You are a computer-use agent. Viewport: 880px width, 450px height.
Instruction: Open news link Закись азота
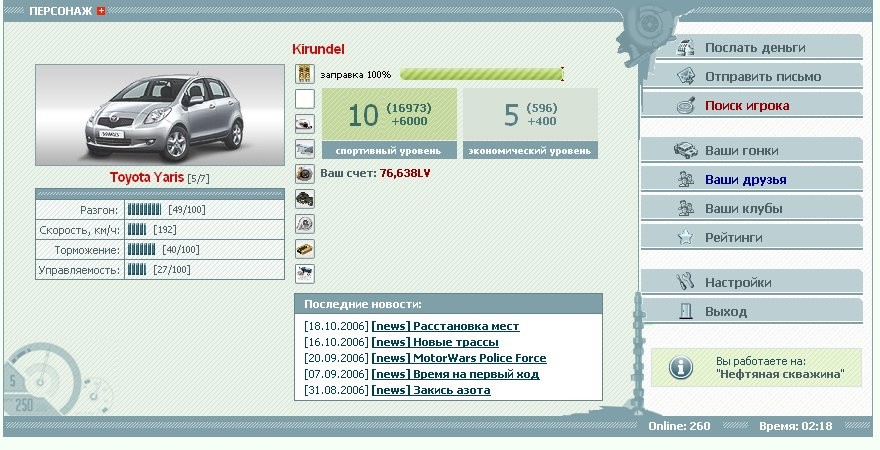[x=431, y=390]
